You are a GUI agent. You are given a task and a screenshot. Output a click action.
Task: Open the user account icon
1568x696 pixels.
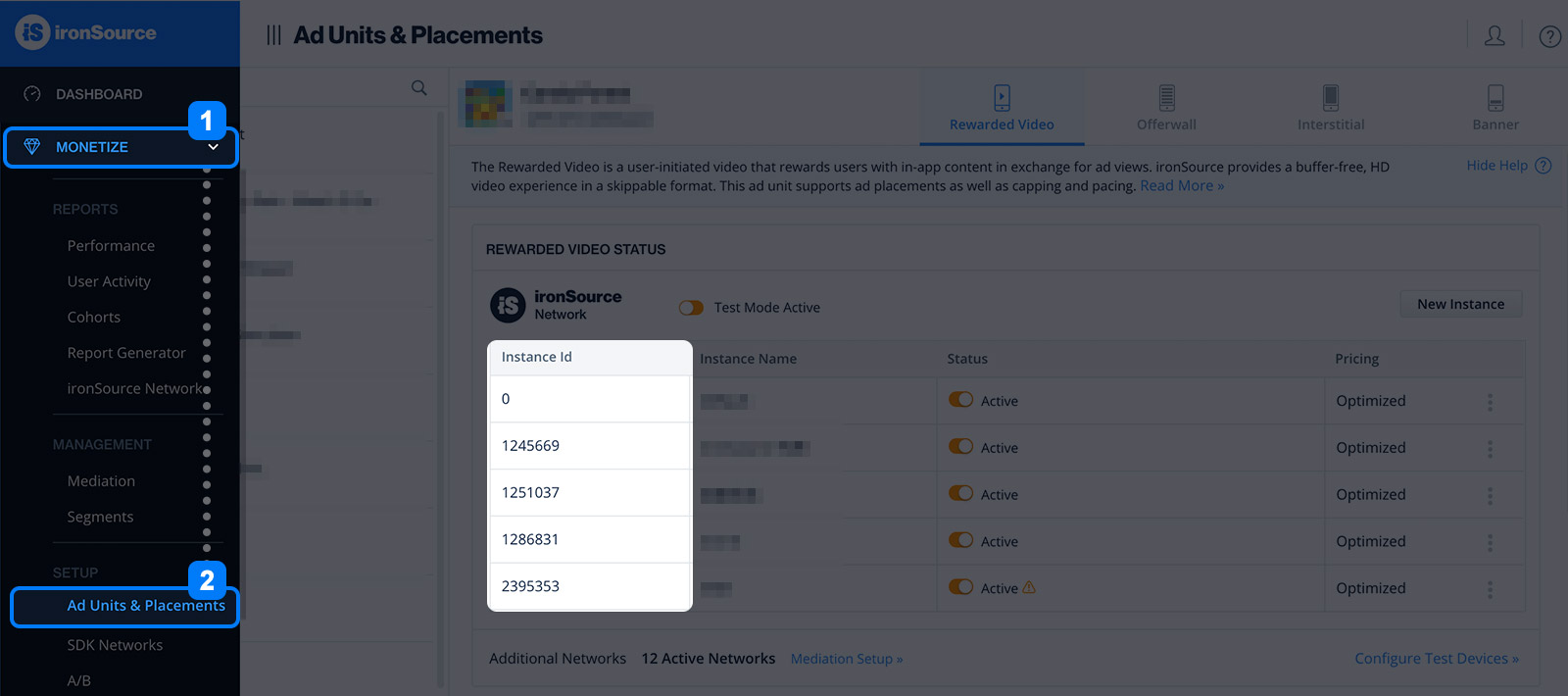click(1494, 36)
